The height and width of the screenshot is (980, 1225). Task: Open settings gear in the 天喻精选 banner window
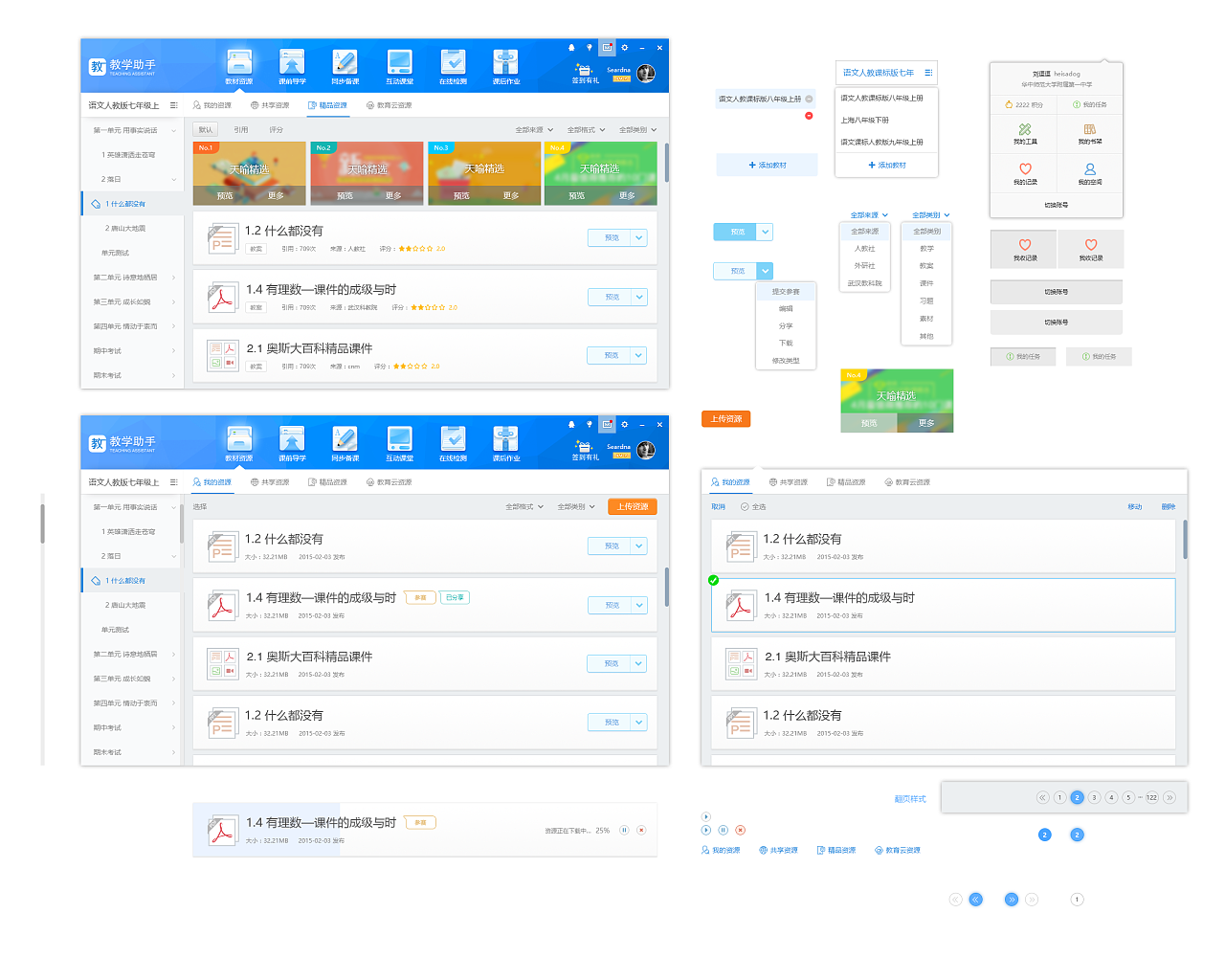pos(624,47)
